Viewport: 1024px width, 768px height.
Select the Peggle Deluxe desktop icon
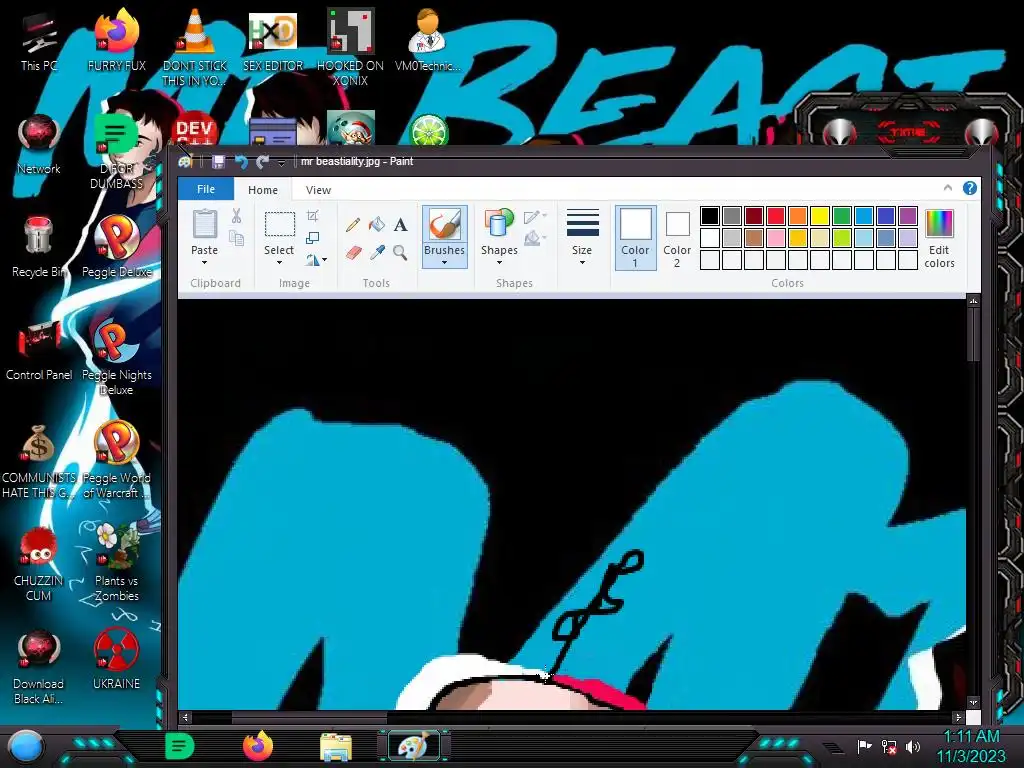tap(116, 247)
